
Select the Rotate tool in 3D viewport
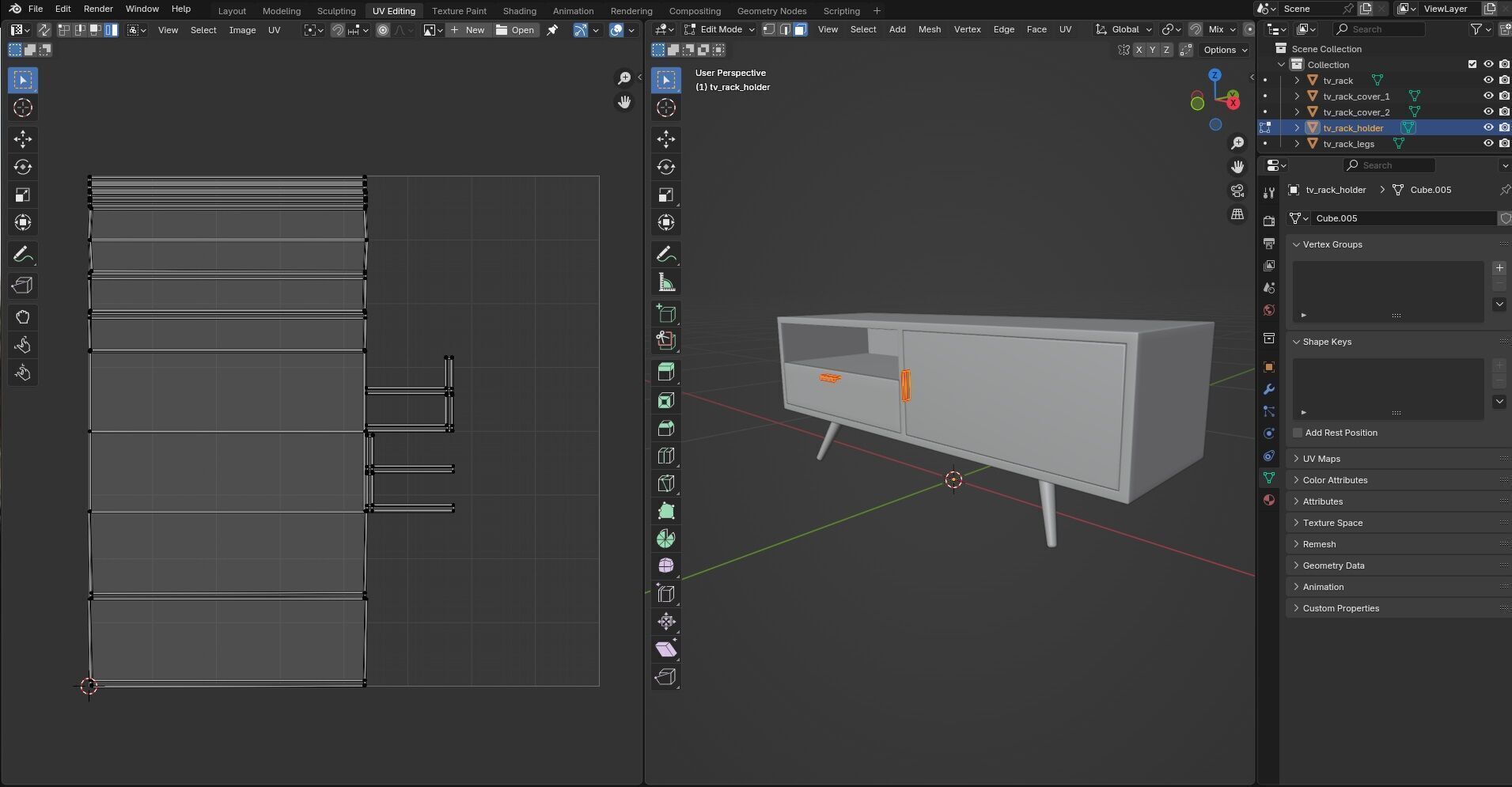(665, 167)
